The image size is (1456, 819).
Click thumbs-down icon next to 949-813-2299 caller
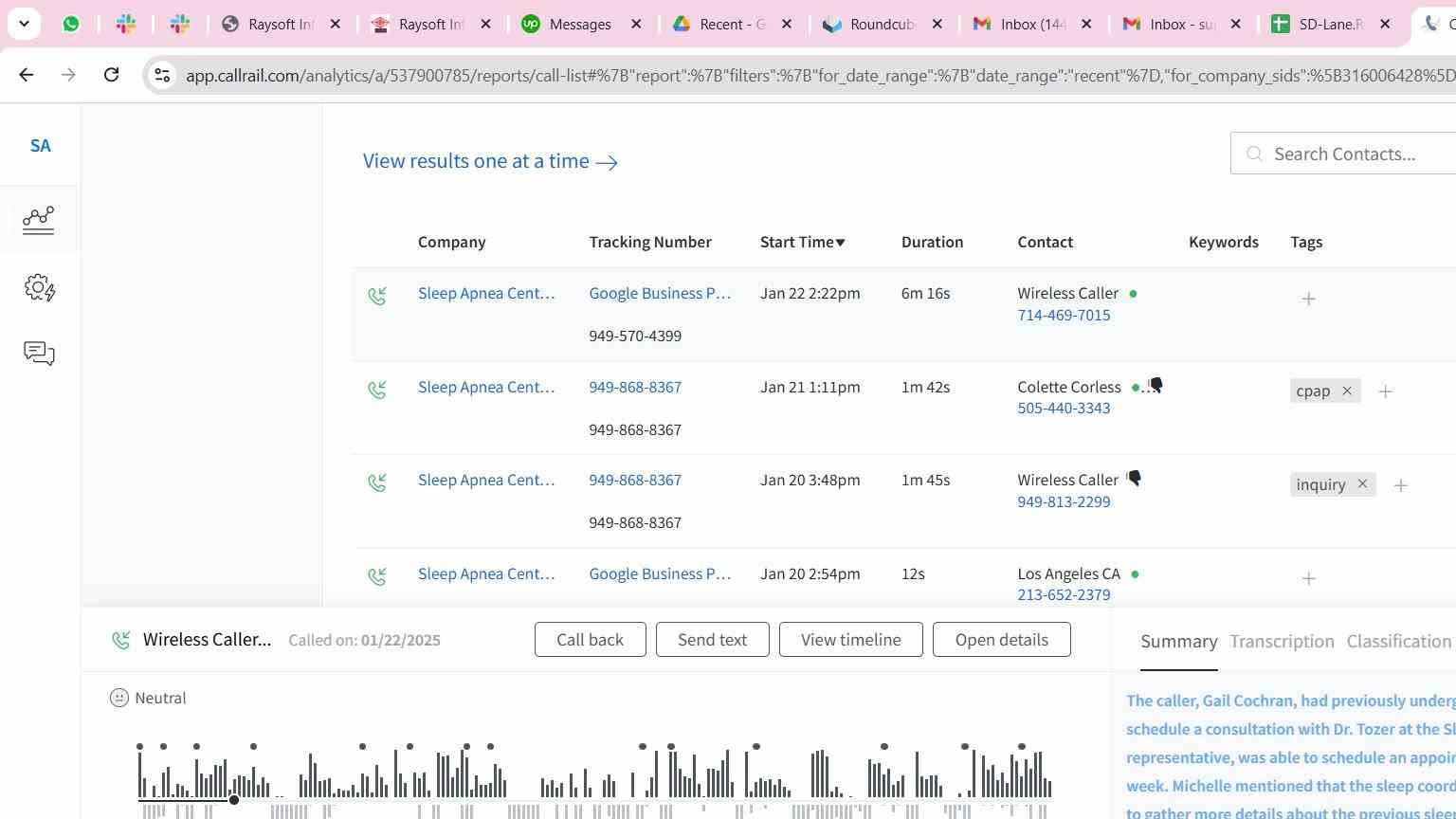click(x=1134, y=478)
